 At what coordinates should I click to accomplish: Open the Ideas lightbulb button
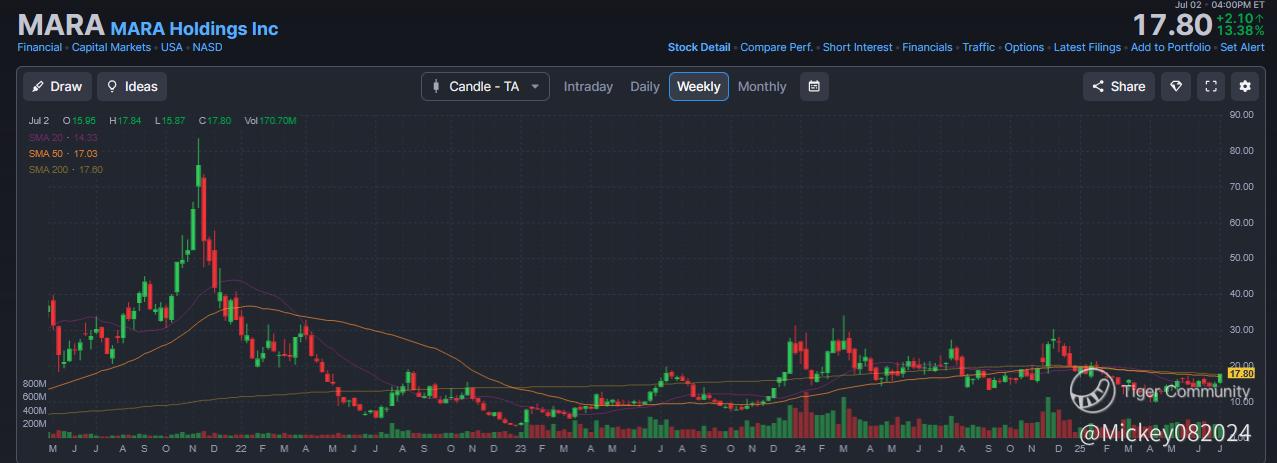(133, 86)
